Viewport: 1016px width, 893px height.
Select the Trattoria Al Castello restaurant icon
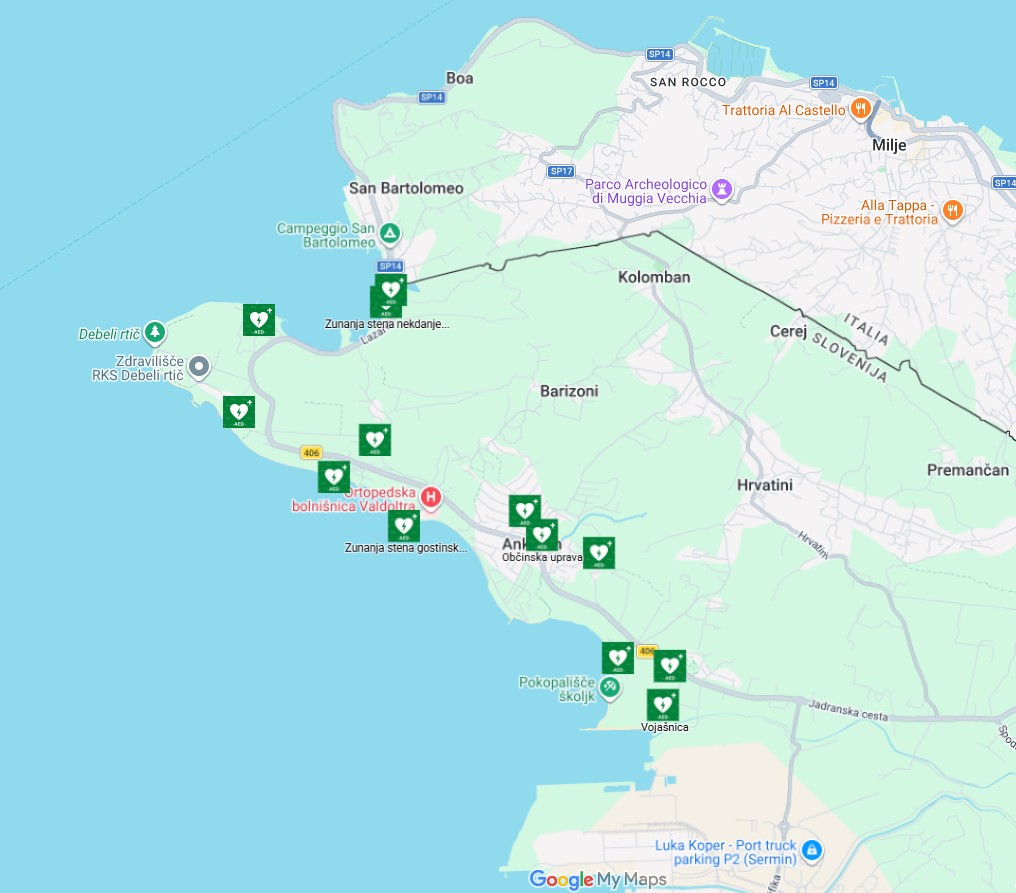coord(860,109)
